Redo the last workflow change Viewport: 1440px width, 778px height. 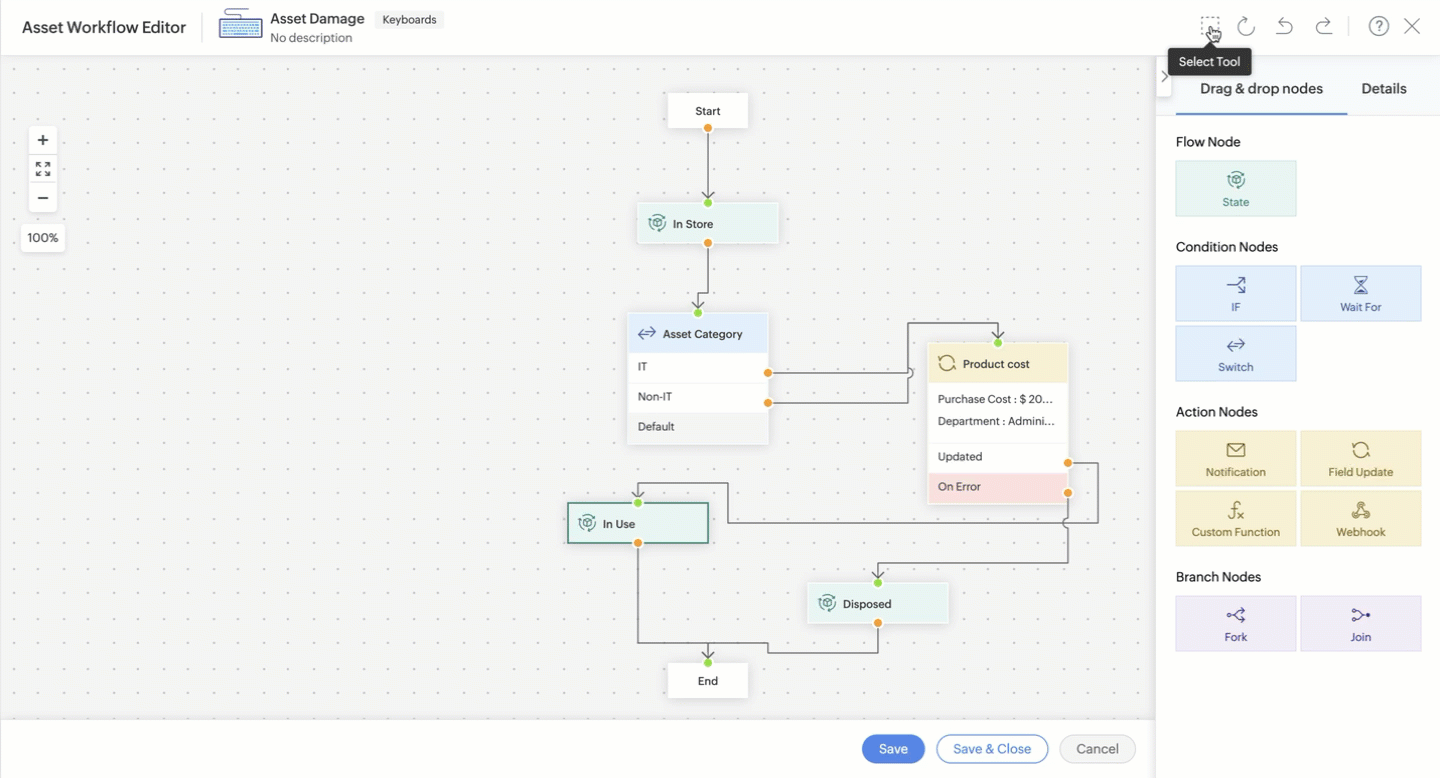click(x=1324, y=26)
